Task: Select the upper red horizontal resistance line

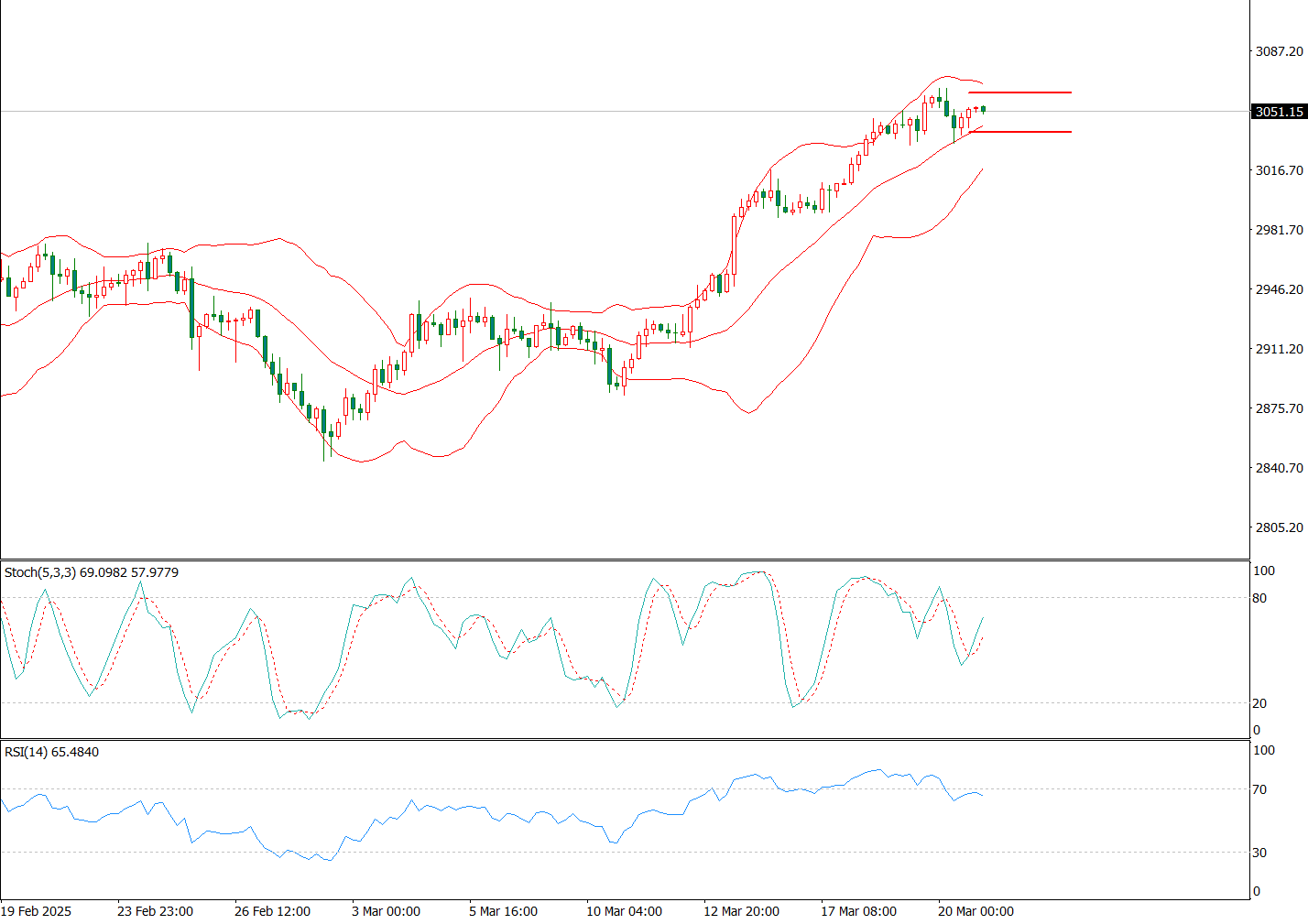Action: (x=1019, y=92)
